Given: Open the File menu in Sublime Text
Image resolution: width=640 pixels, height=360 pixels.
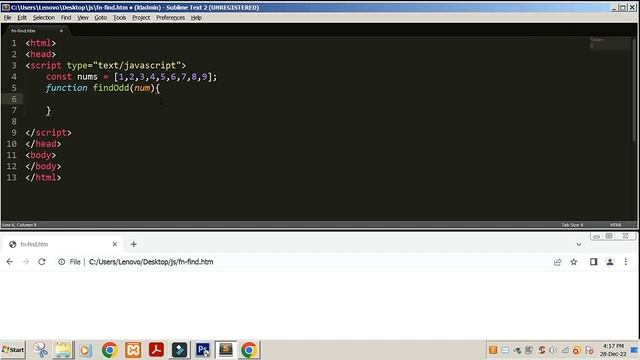Looking at the screenshot, I should [7, 18].
